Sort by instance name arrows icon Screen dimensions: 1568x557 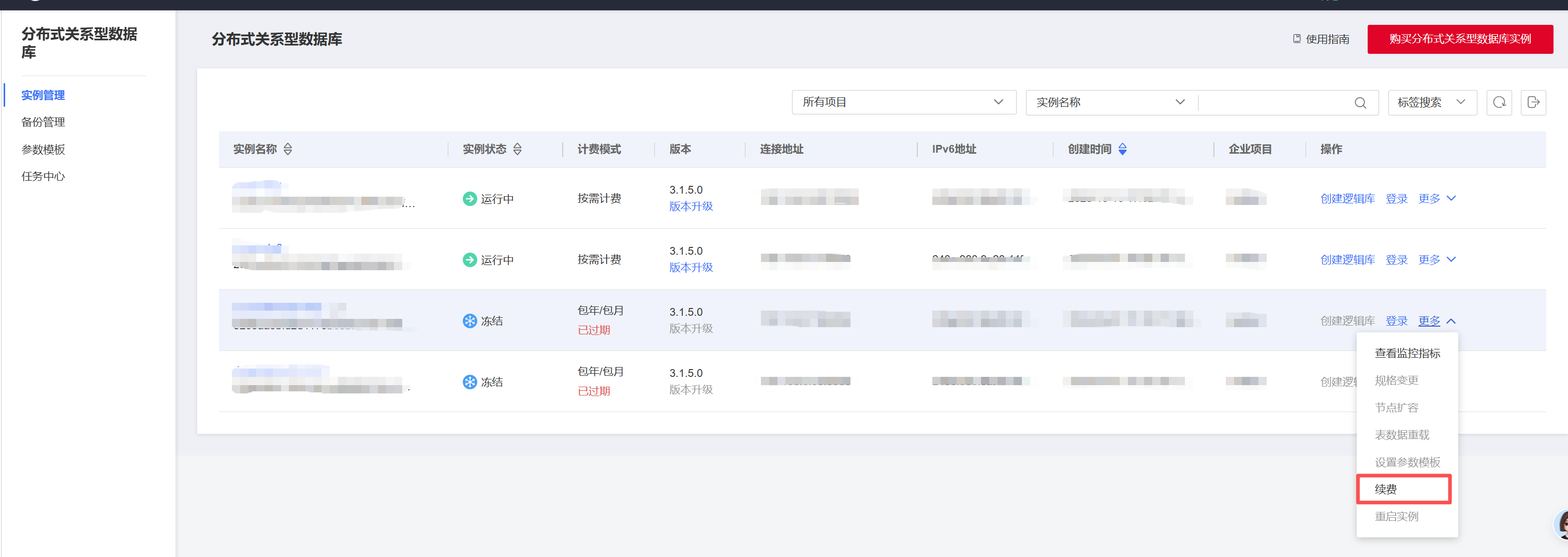click(x=288, y=149)
